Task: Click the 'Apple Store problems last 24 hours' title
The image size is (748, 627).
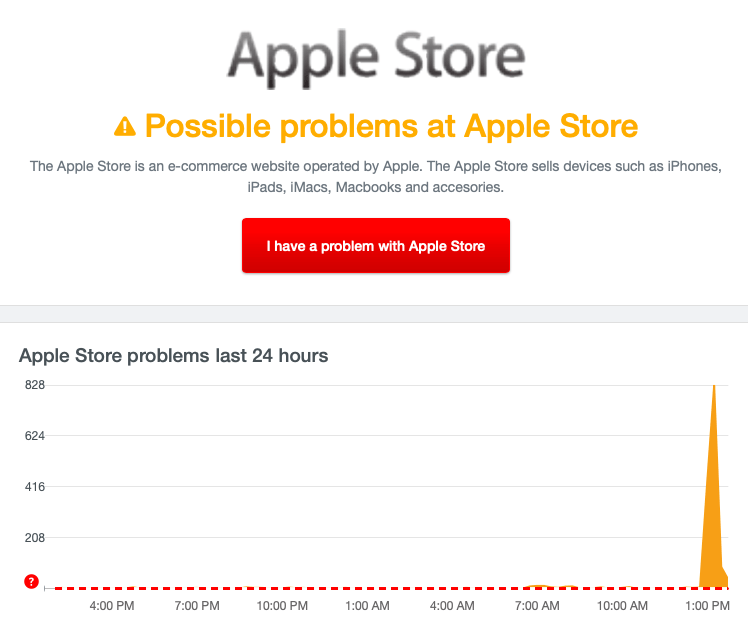Action: coord(174,355)
